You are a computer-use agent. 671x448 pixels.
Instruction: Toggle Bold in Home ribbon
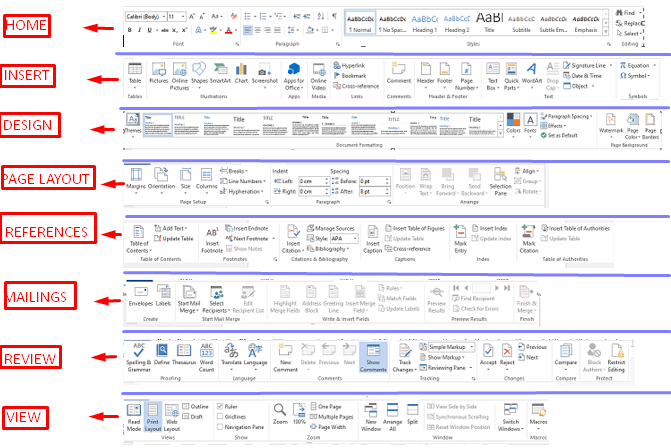(x=130, y=30)
